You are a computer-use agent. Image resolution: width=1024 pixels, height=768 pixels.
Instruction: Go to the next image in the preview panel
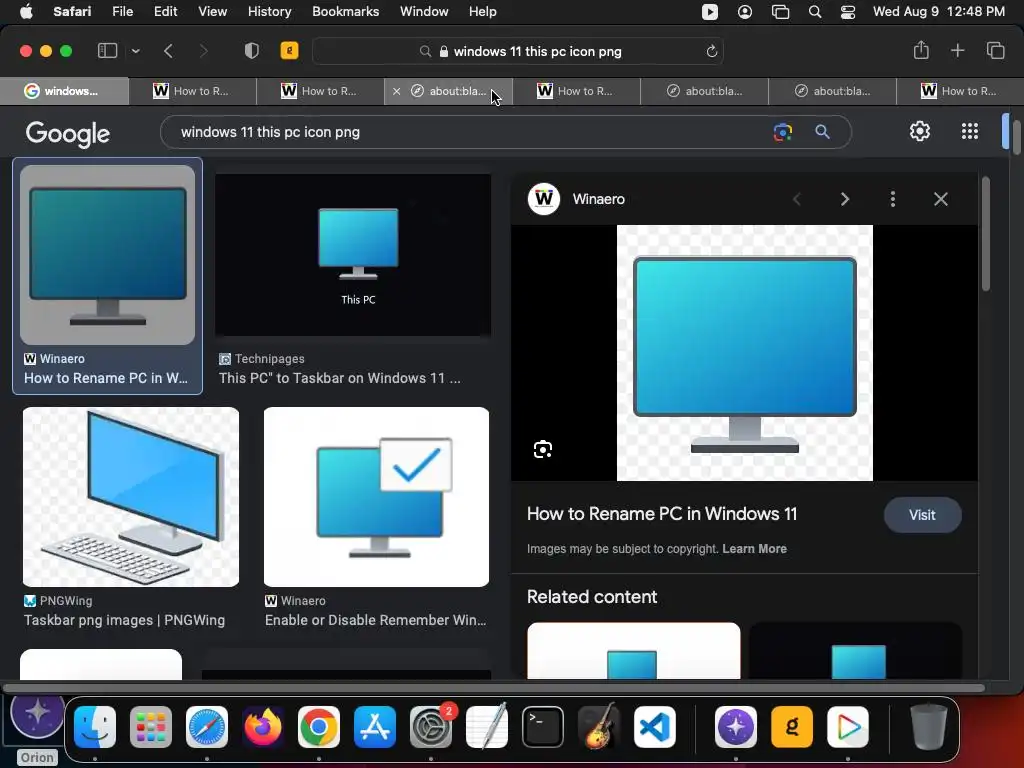click(x=844, y=199)
